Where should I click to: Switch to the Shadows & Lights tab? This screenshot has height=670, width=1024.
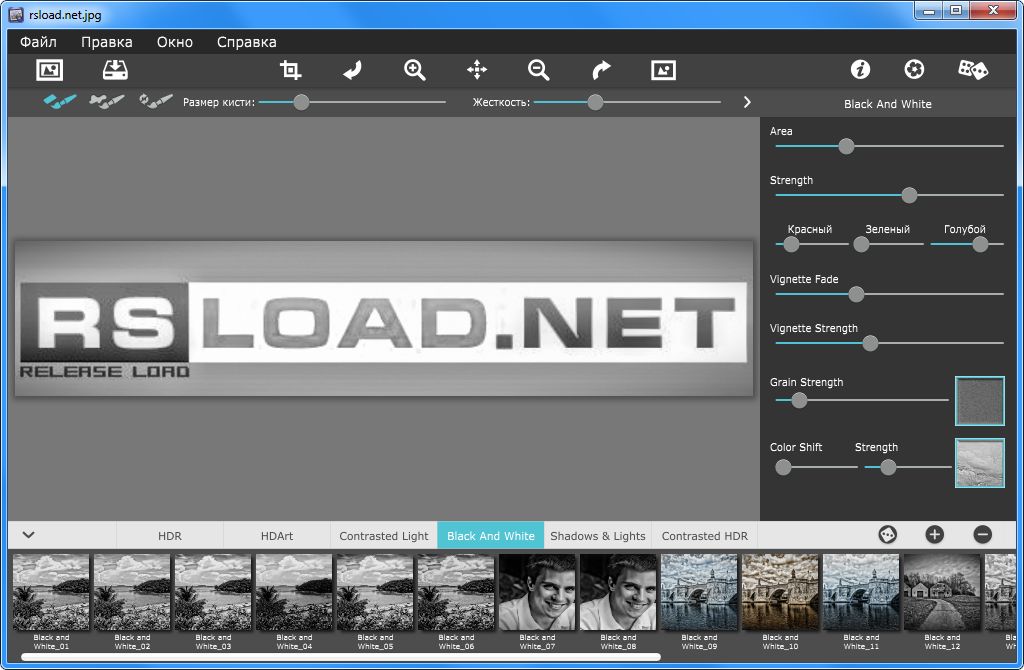598,536
